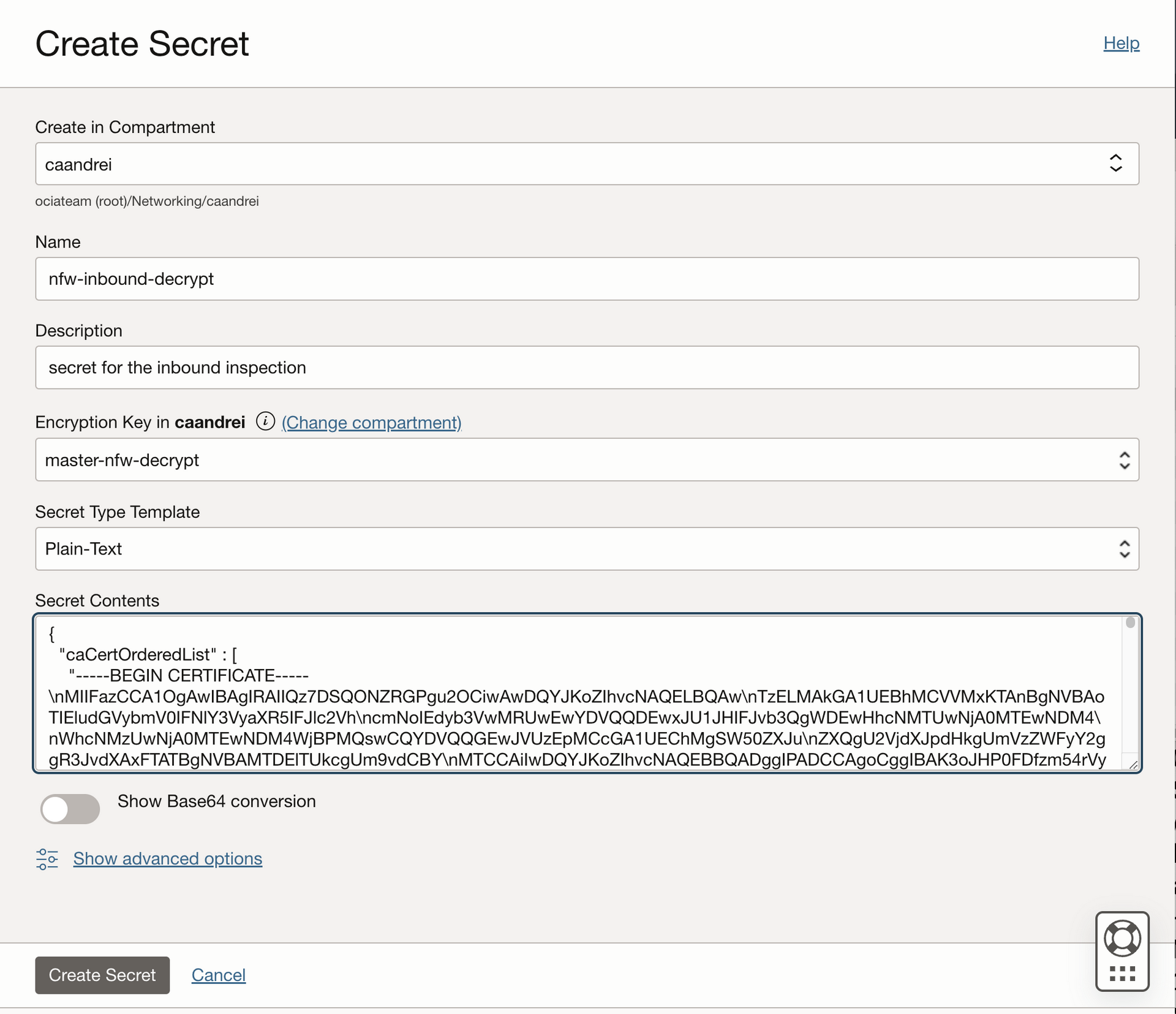Open the Help link
Image resolution: width=1176 pixels, height=1014 pixels.
point(1121,44)
